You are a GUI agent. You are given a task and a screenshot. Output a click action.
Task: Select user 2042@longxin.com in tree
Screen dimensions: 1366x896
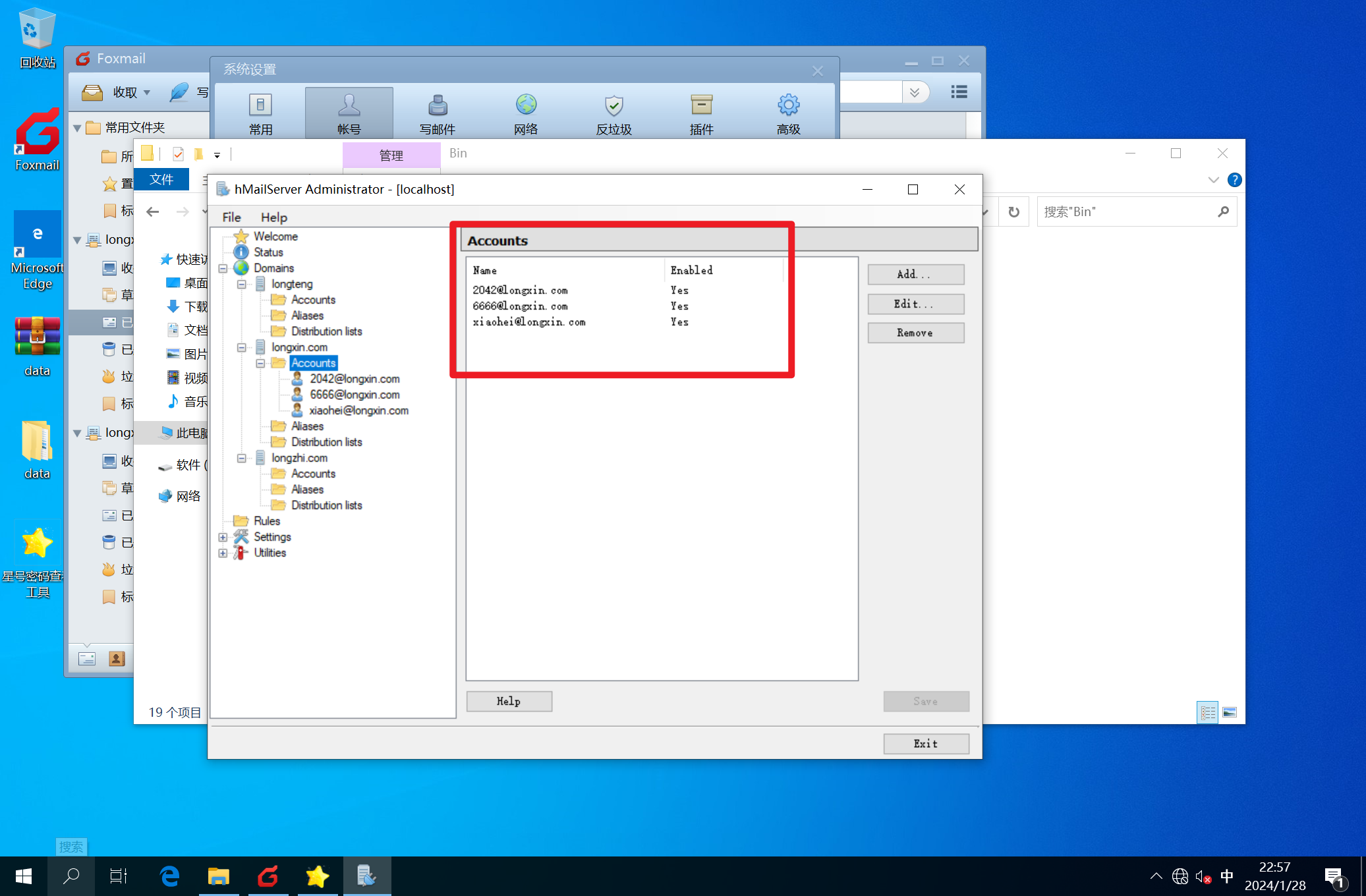click(x=355, y=379)
